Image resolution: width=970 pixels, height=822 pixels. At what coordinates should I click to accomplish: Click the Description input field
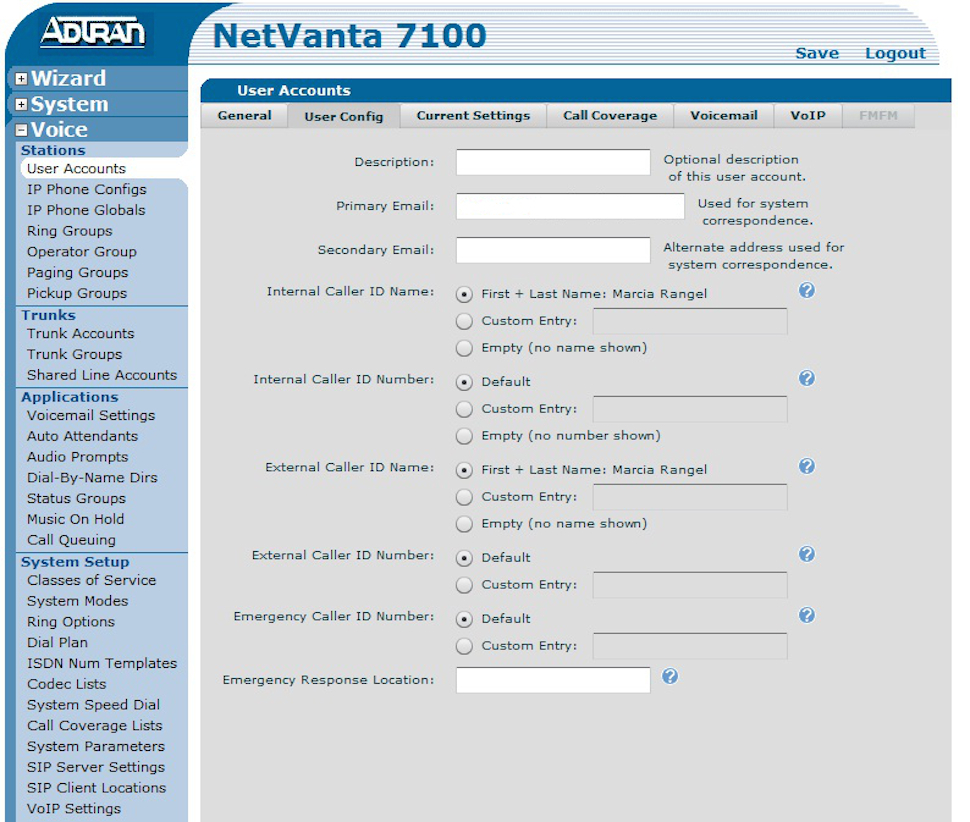pyautogui.click(x=553, y=162)
